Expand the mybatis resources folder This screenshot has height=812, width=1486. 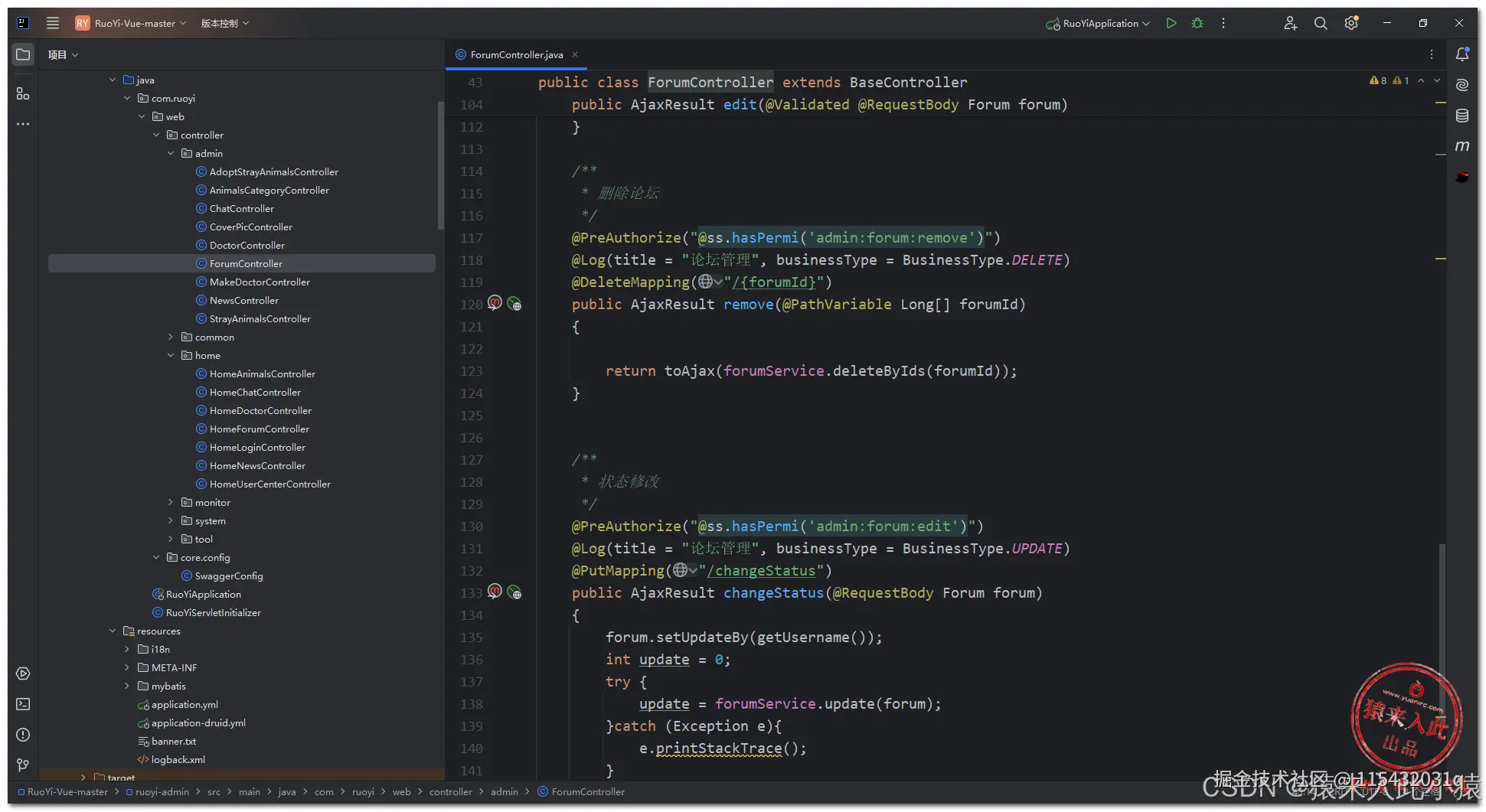(127, 686)
